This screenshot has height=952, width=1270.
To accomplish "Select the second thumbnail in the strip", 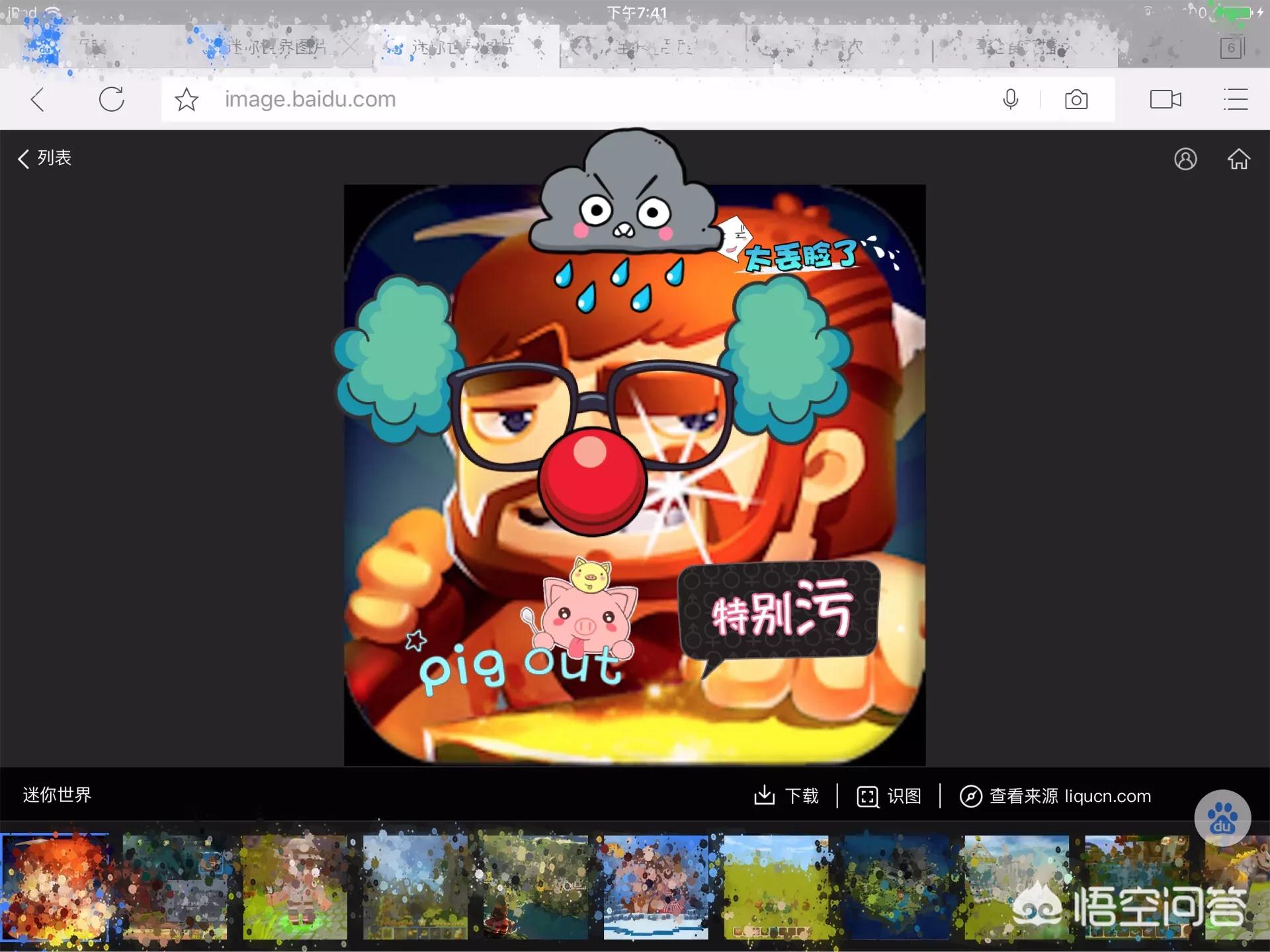I will [x=175, y=887].
